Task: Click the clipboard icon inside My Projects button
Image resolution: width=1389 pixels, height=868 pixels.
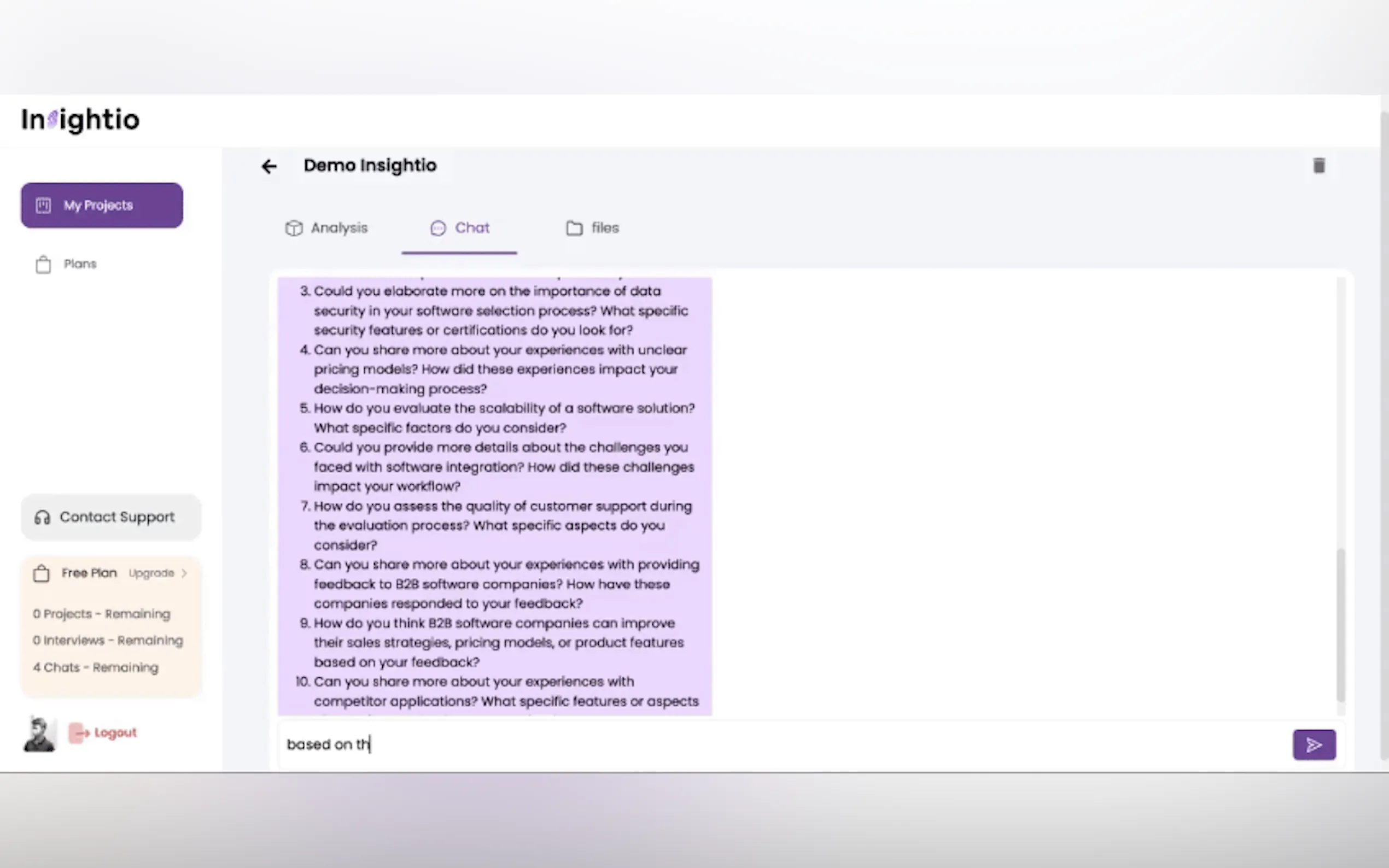Action: [44, 205]
